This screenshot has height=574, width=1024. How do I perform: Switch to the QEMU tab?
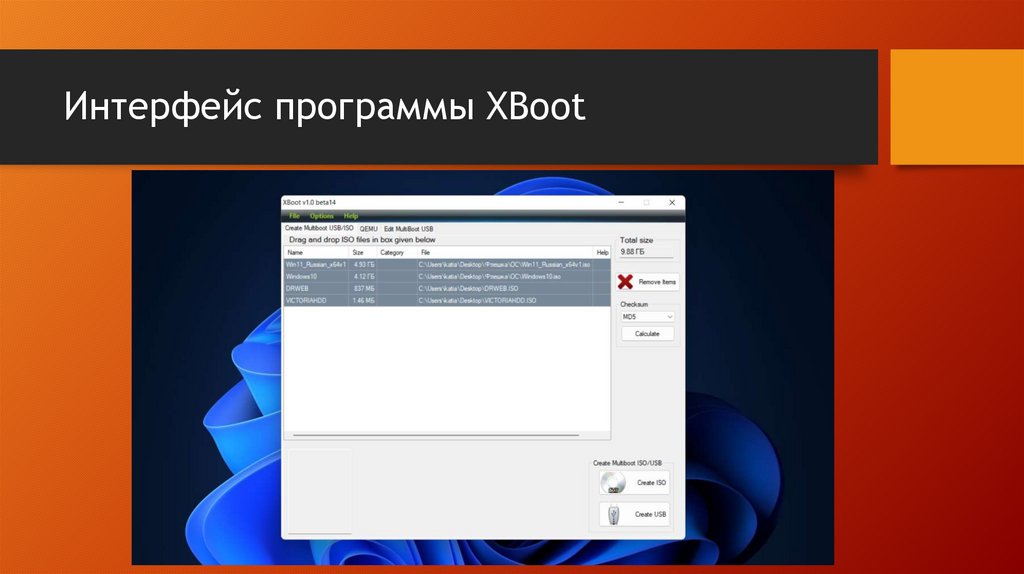[x=368, y=229]
